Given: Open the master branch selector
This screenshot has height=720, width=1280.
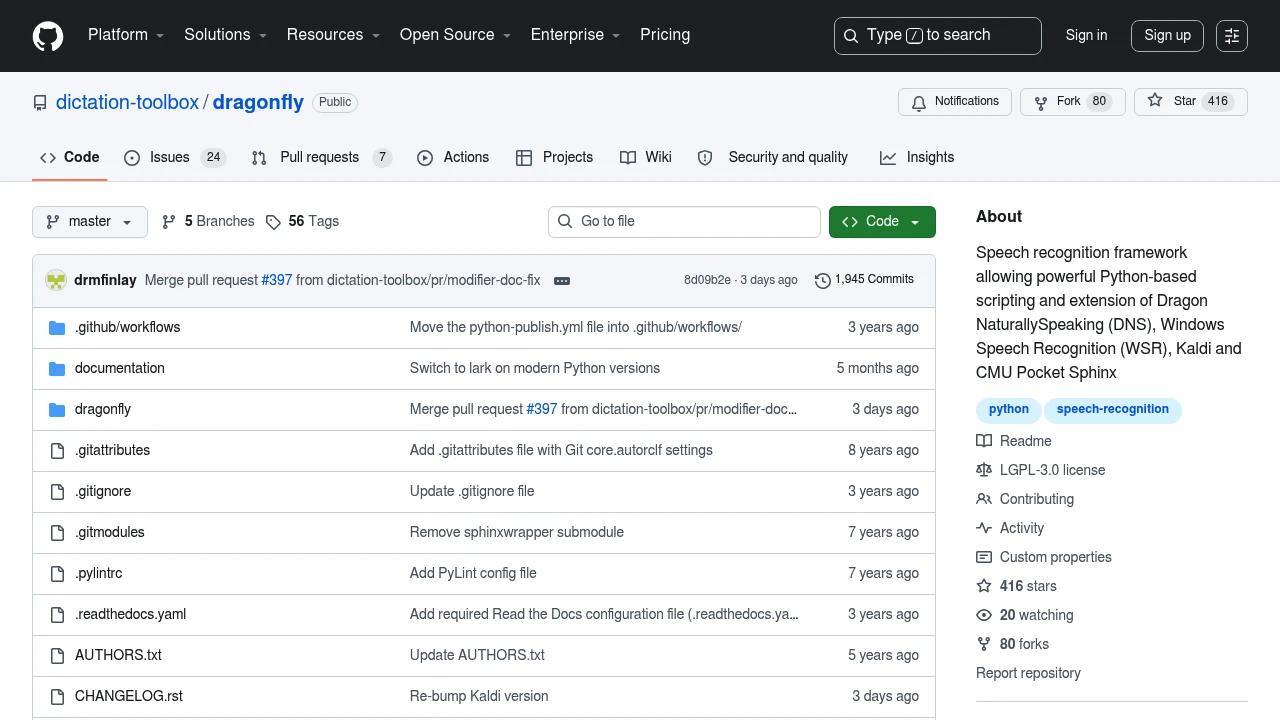Looking at the screenshot, I should click(x=90, y=222).
